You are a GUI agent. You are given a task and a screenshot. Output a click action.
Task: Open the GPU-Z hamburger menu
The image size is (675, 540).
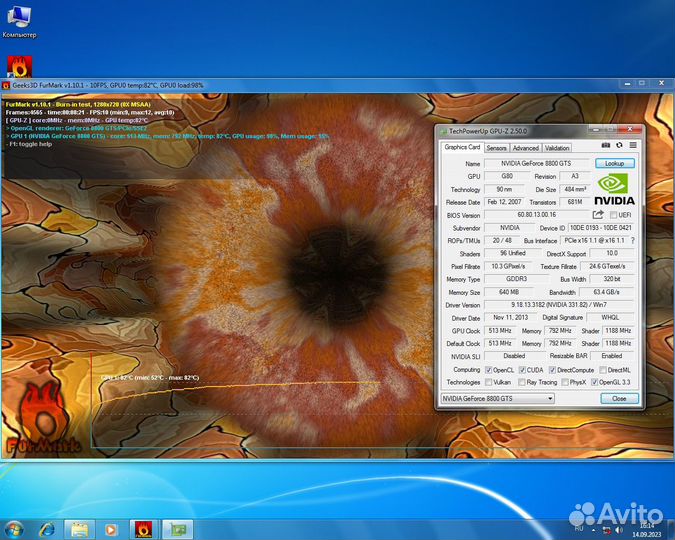pyautogui.click(x=632, y=146)
